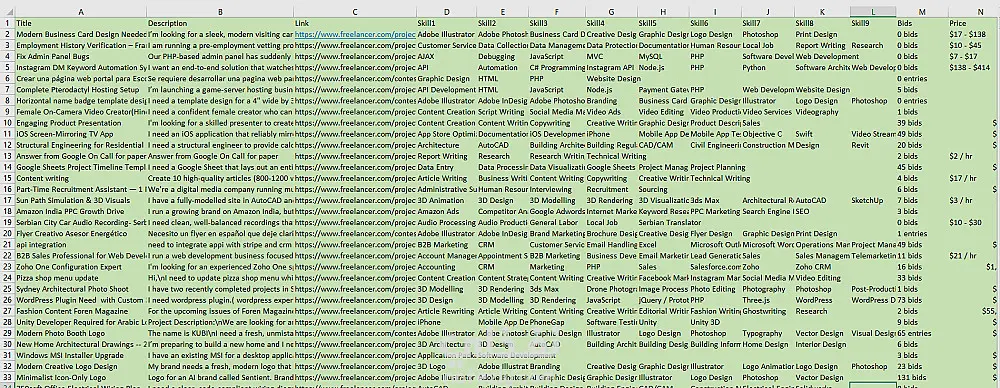The width and height of the screenshot is (1000, 388).
Task: Select the "39 bids" cell
Action: coord(922,123)
